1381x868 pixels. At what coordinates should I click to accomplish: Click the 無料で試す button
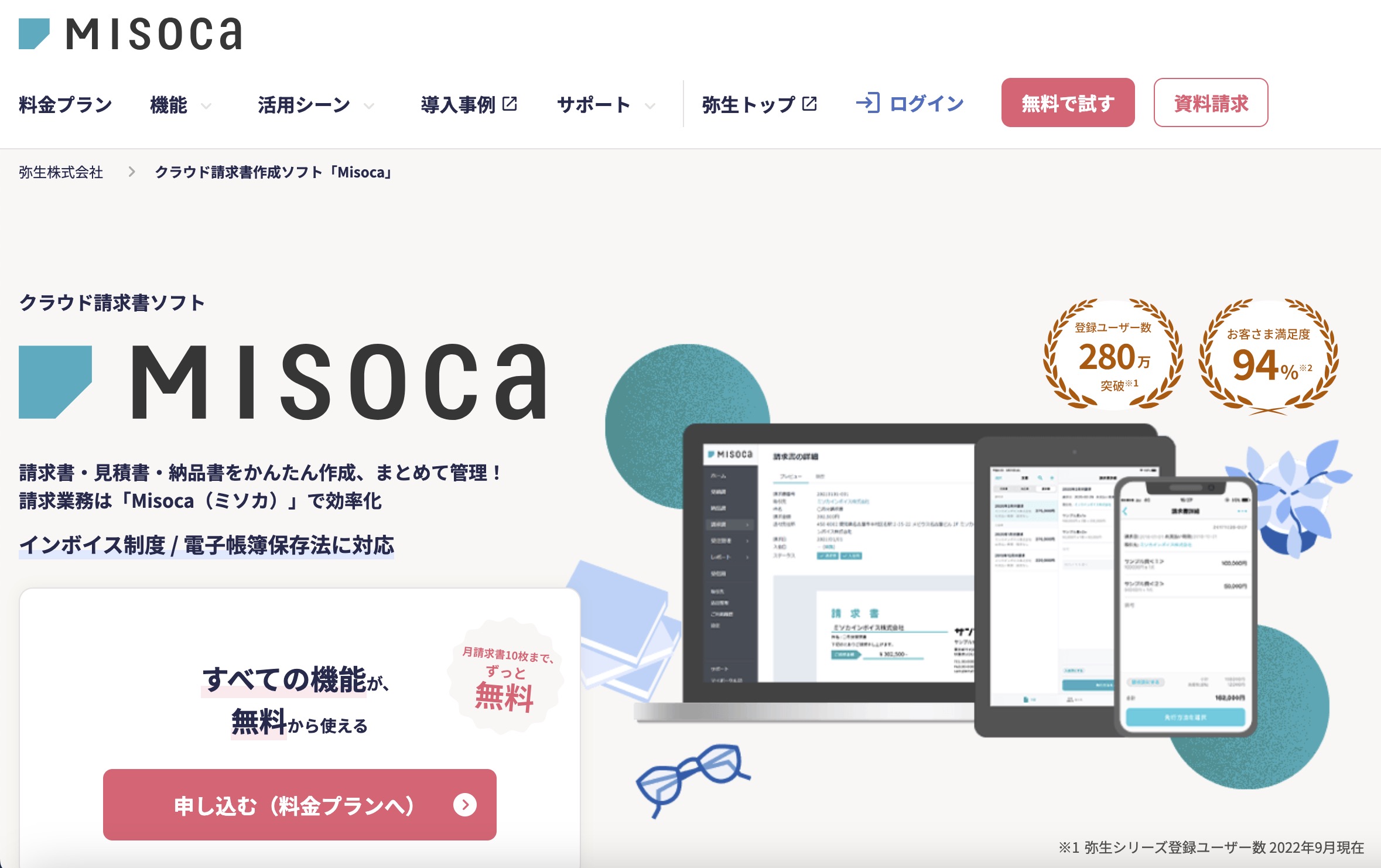click(1068, 102)
